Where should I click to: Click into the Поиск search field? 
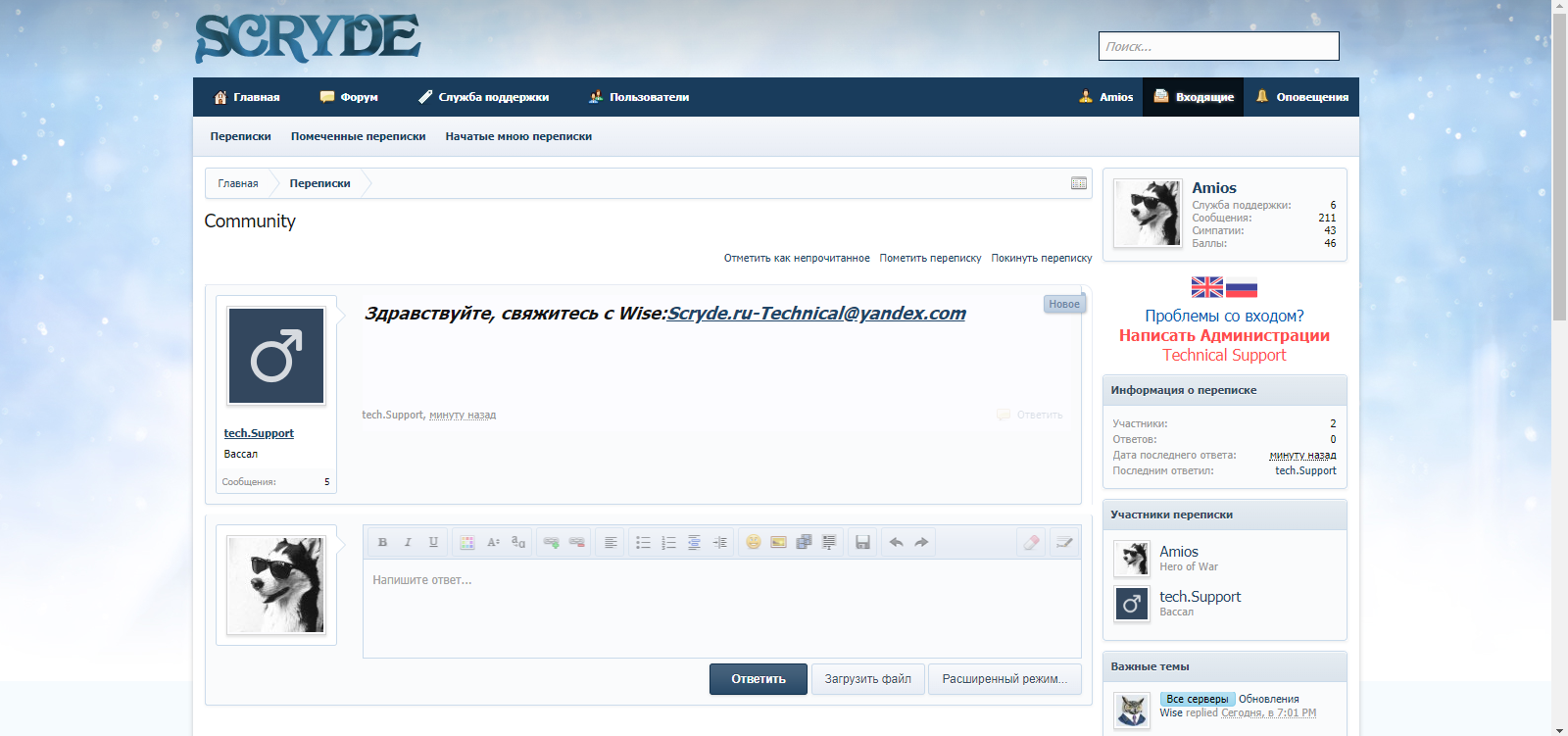pos(1218,46)
